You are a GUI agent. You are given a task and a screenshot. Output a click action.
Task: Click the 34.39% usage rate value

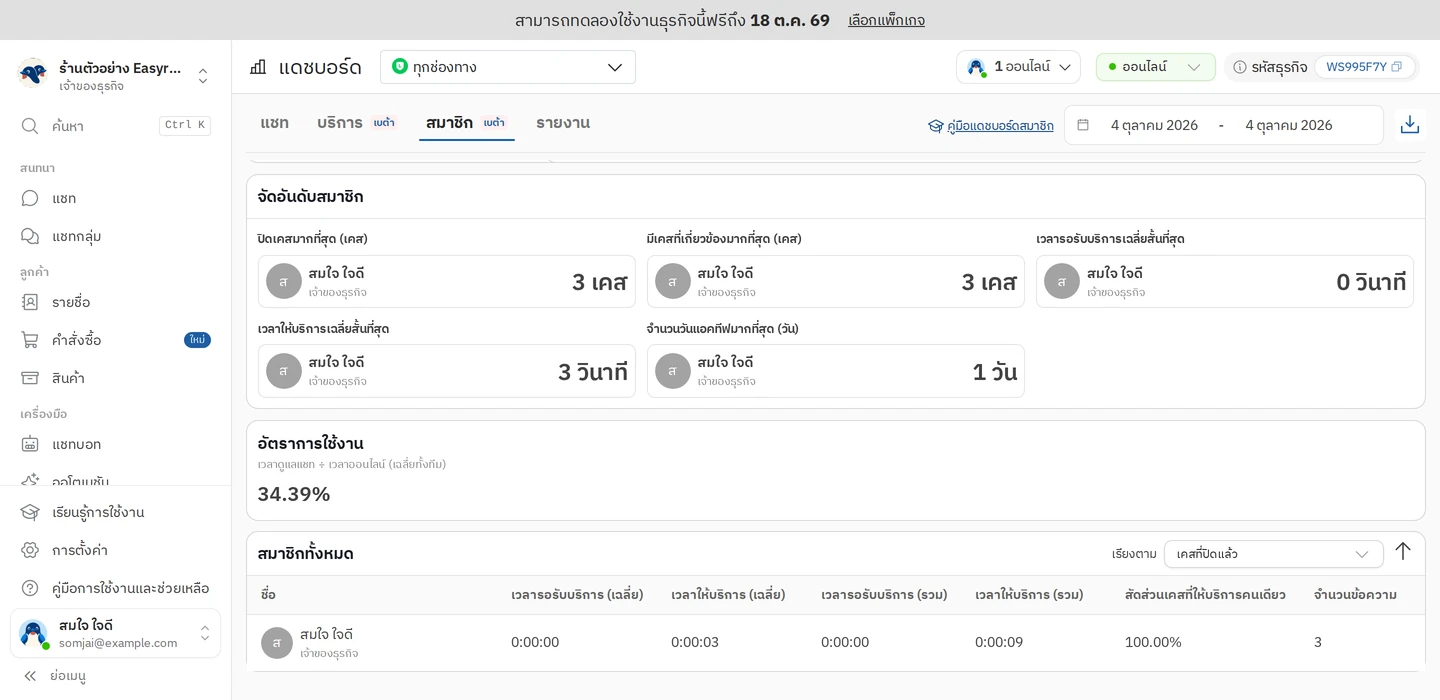(x=294, y=494)
